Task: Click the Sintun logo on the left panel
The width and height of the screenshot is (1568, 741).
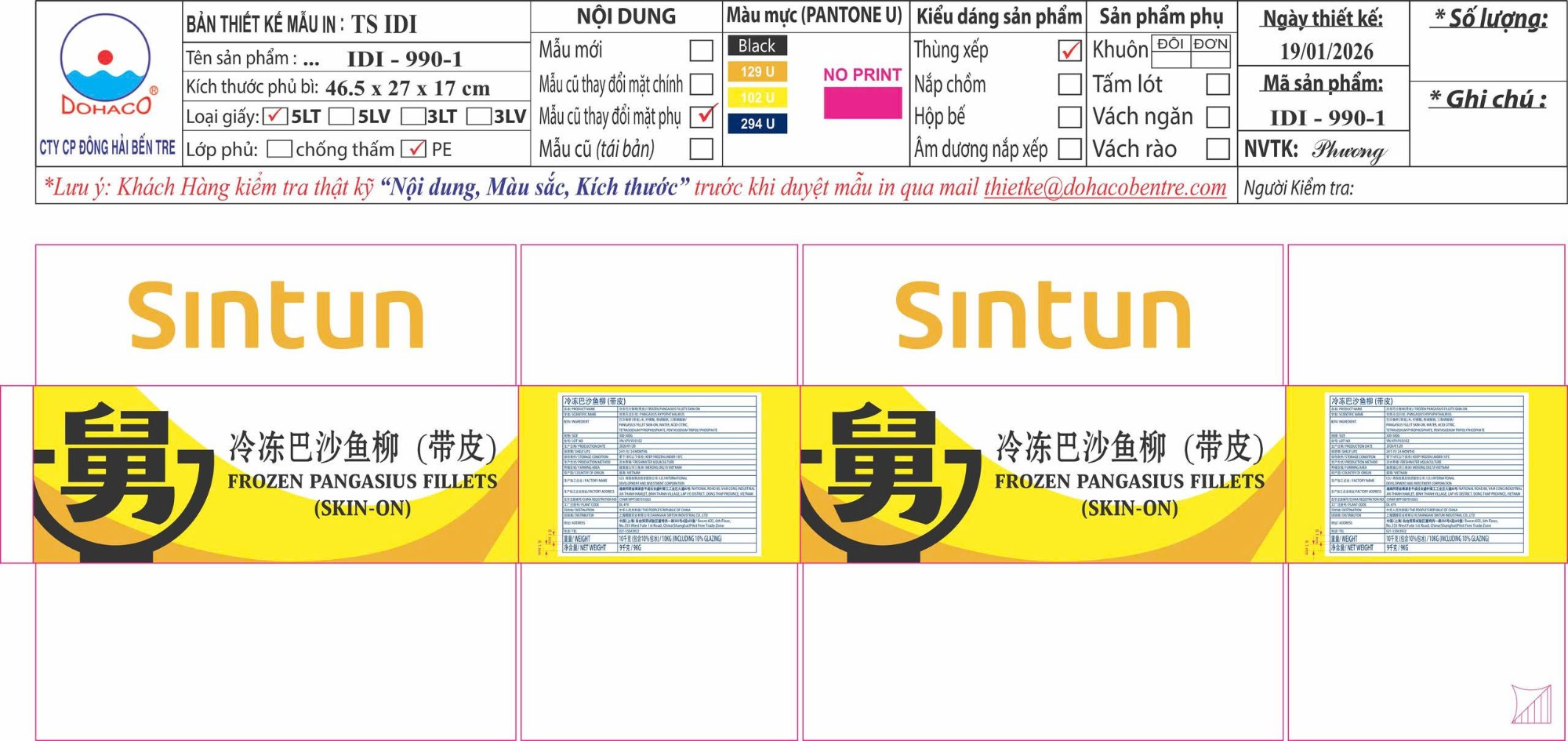Action: [x=276, y=315]
